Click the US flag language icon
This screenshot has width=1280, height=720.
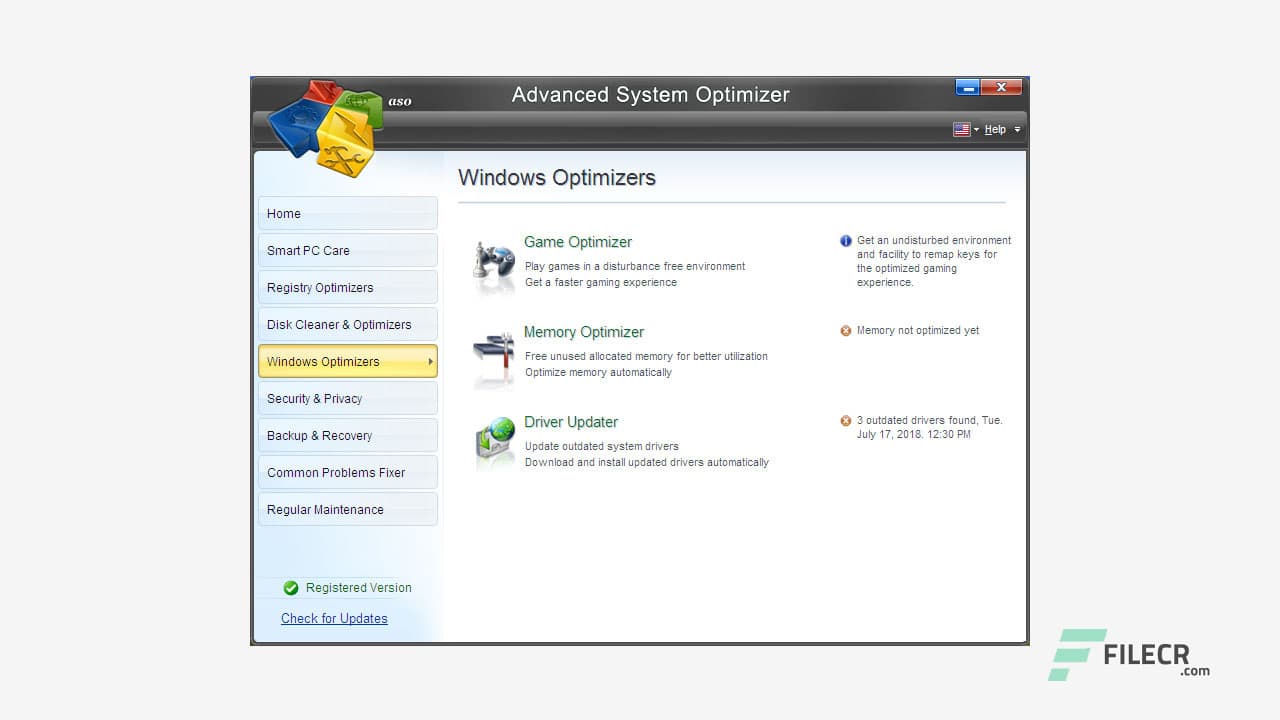pyautogui.click(x=961, y=129)
